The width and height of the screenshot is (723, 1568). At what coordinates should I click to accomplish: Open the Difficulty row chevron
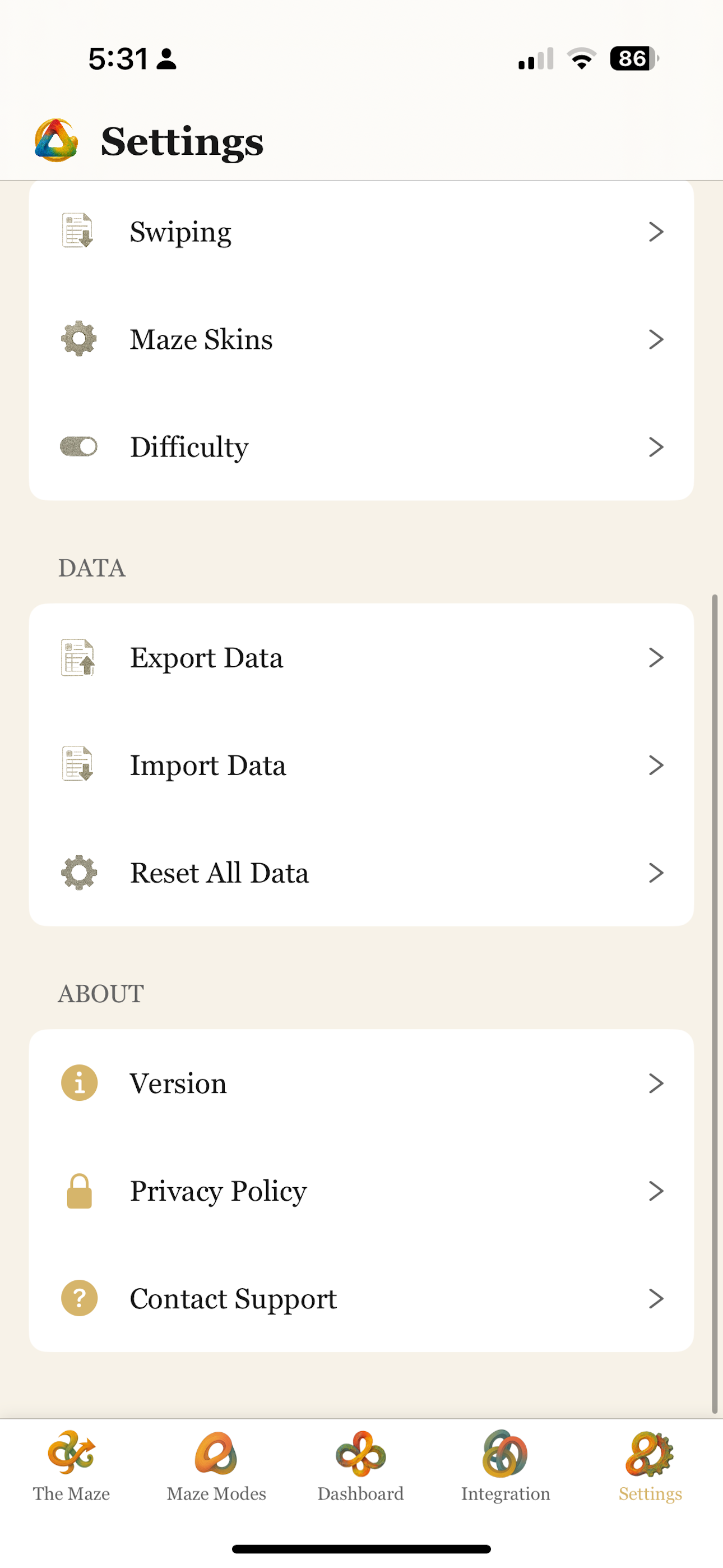tap(655, 447)
